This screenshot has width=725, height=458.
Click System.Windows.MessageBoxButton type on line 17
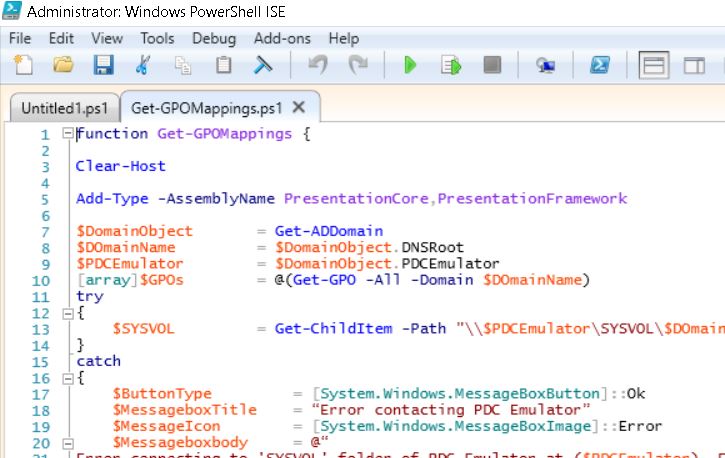(x=460, y=393)
